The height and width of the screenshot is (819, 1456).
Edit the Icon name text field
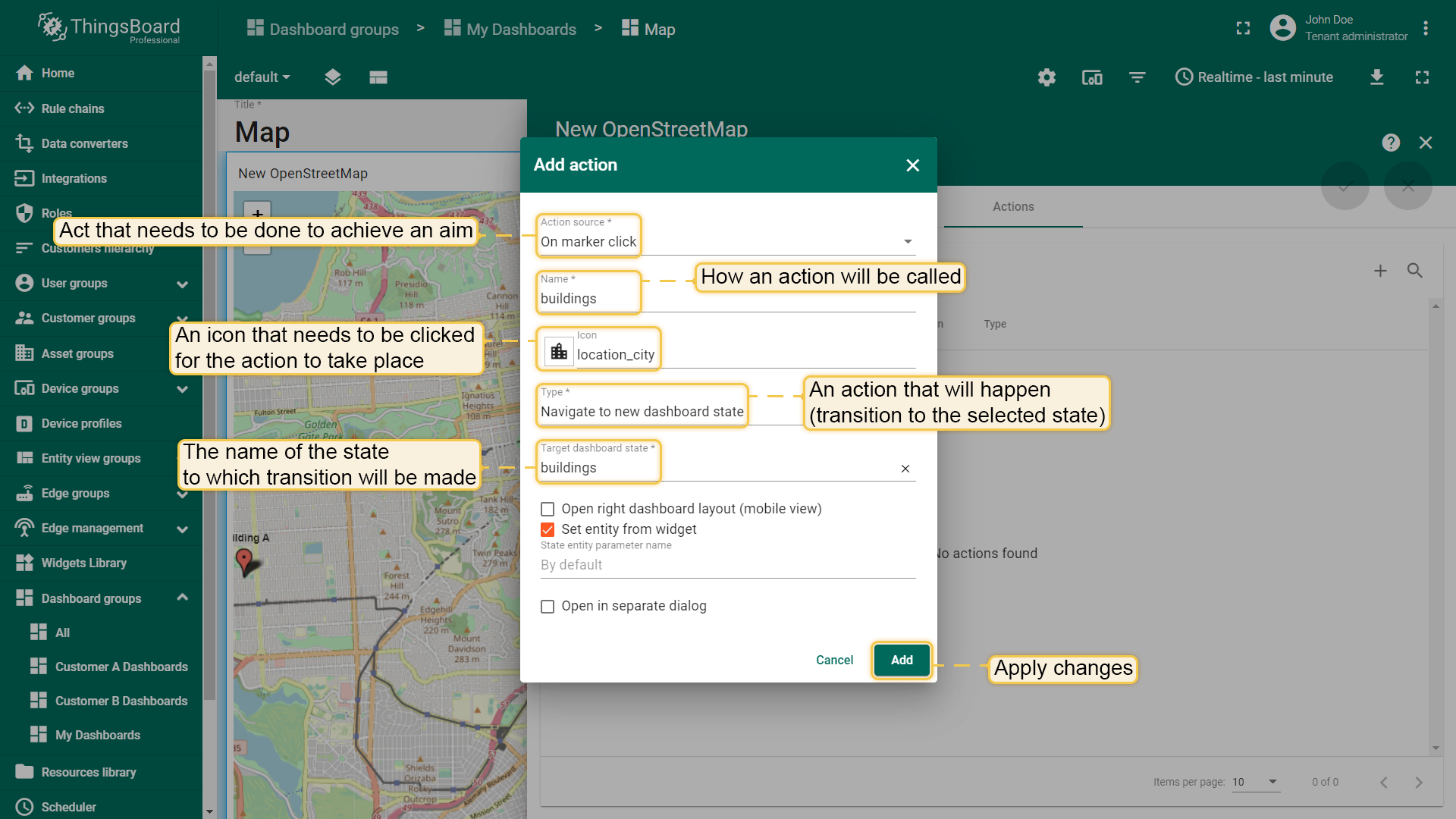746,354
